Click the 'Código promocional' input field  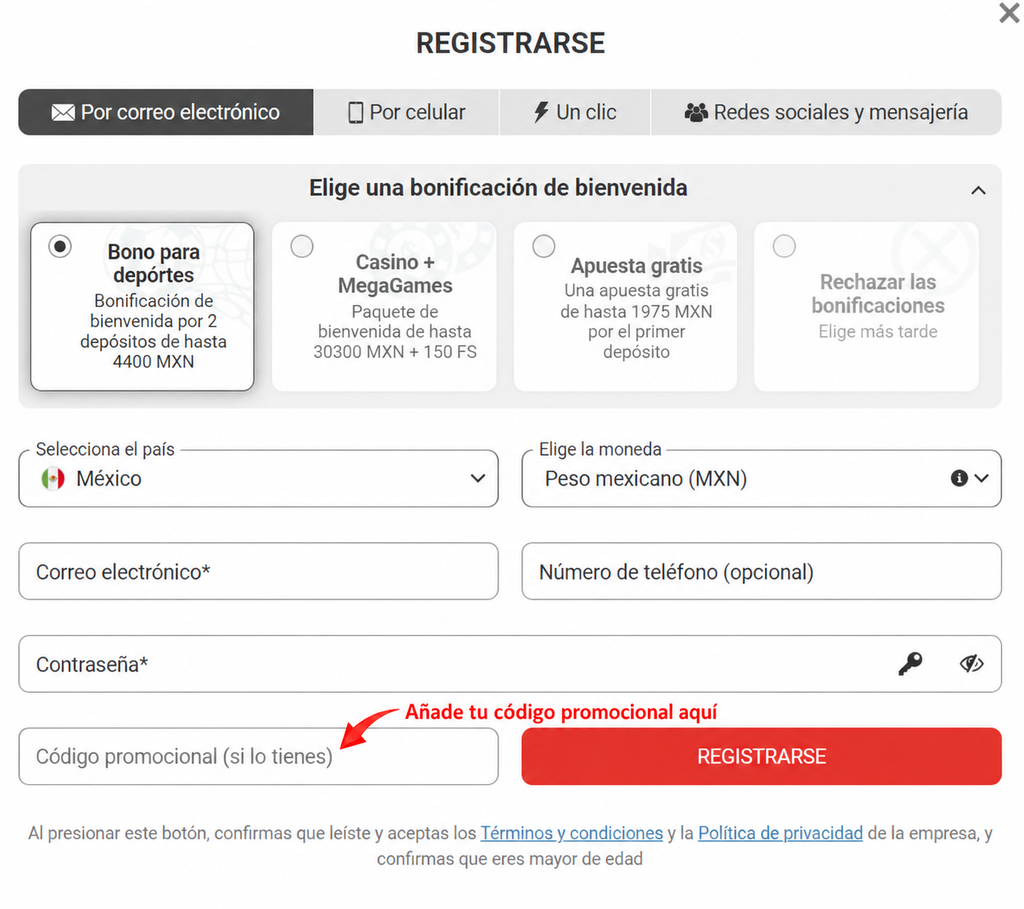tap(259, 756)
